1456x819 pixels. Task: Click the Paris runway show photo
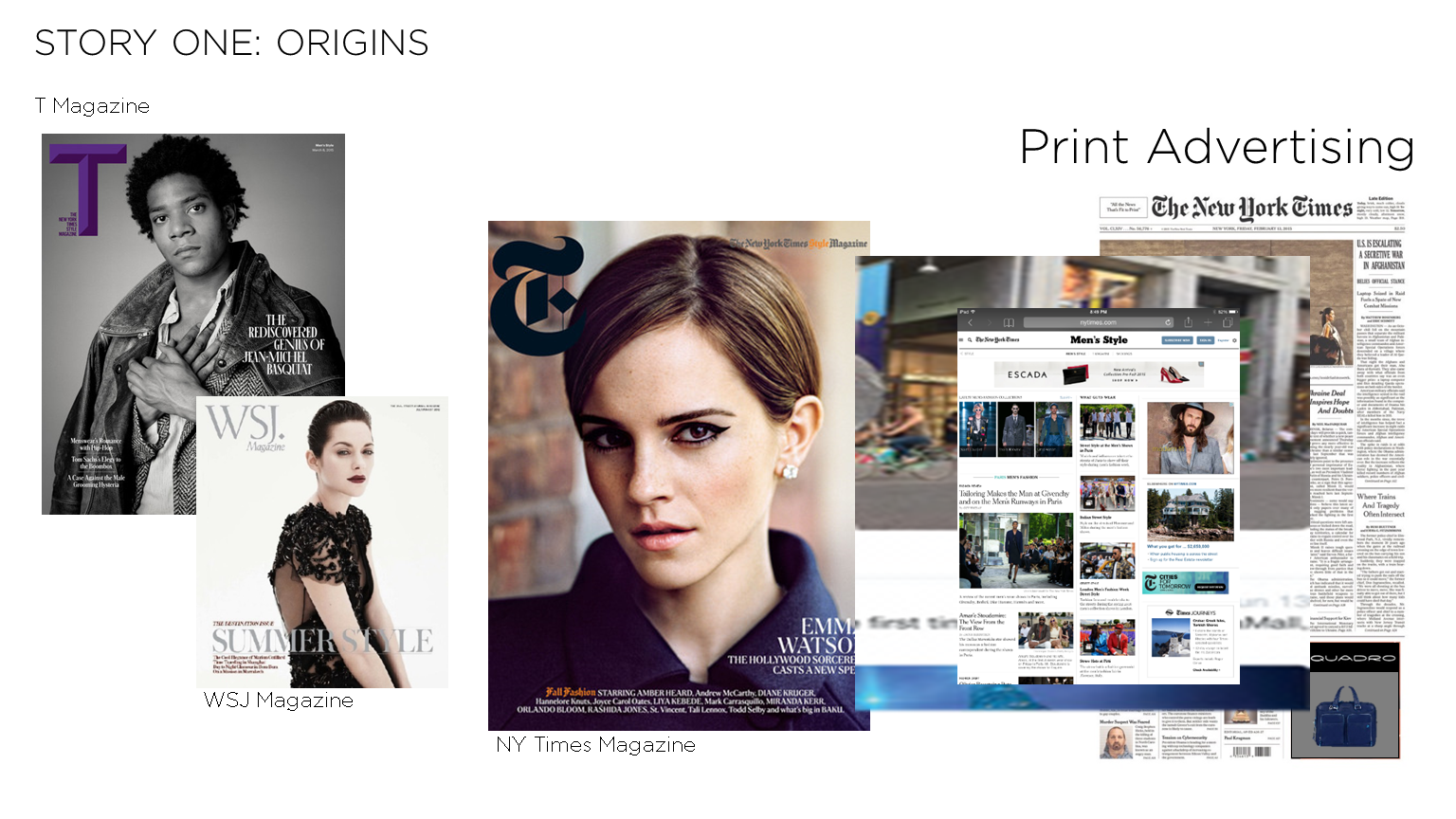1015,552
